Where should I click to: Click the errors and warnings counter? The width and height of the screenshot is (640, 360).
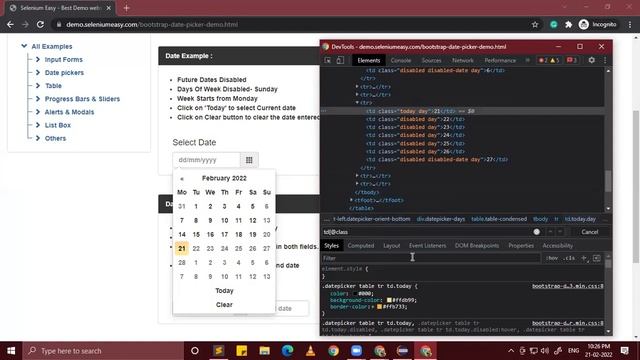coord(549,60)
